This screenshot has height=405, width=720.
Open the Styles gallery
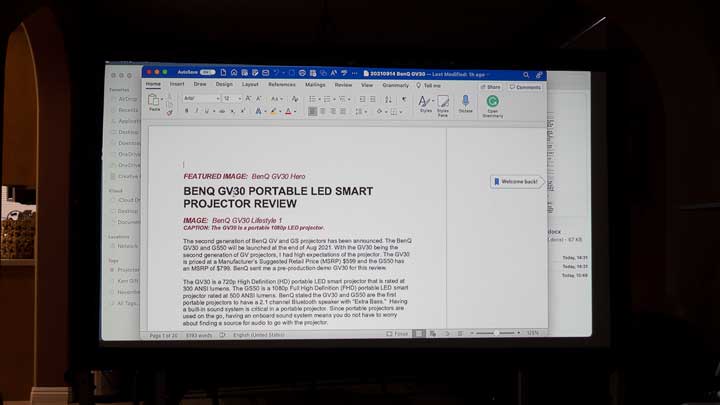coord(426,104)
